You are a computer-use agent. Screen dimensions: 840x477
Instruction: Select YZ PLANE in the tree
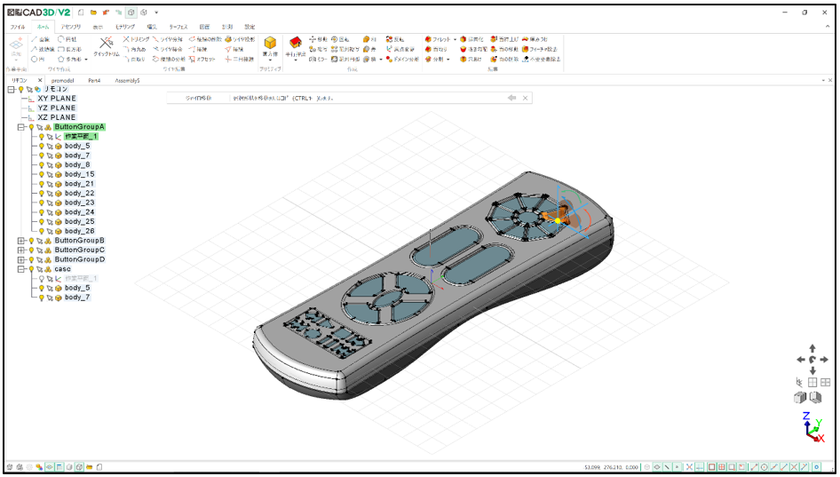(x=57, y=108)
